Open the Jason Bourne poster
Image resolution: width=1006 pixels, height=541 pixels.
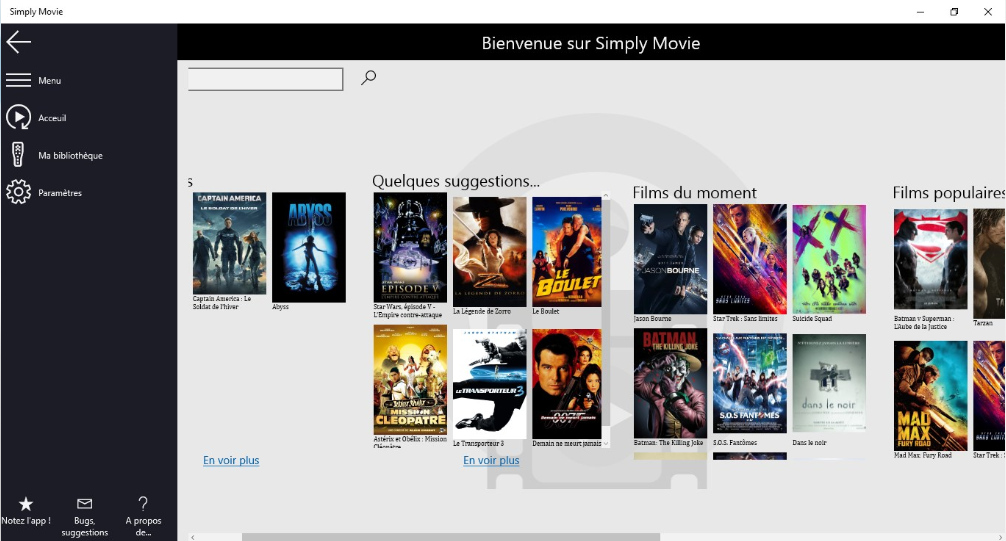670,259
